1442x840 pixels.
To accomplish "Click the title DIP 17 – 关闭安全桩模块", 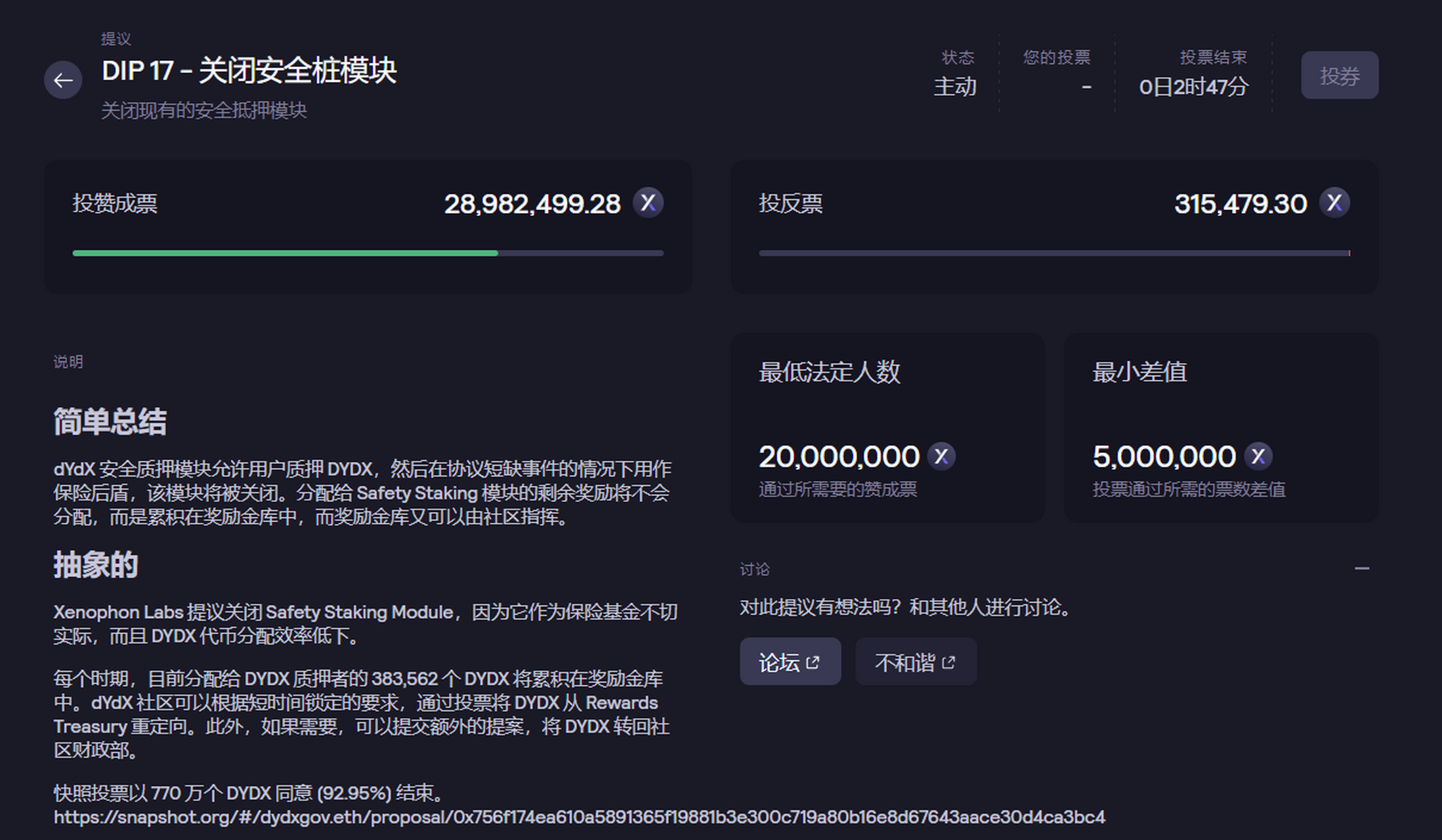I will click(249, 70).
